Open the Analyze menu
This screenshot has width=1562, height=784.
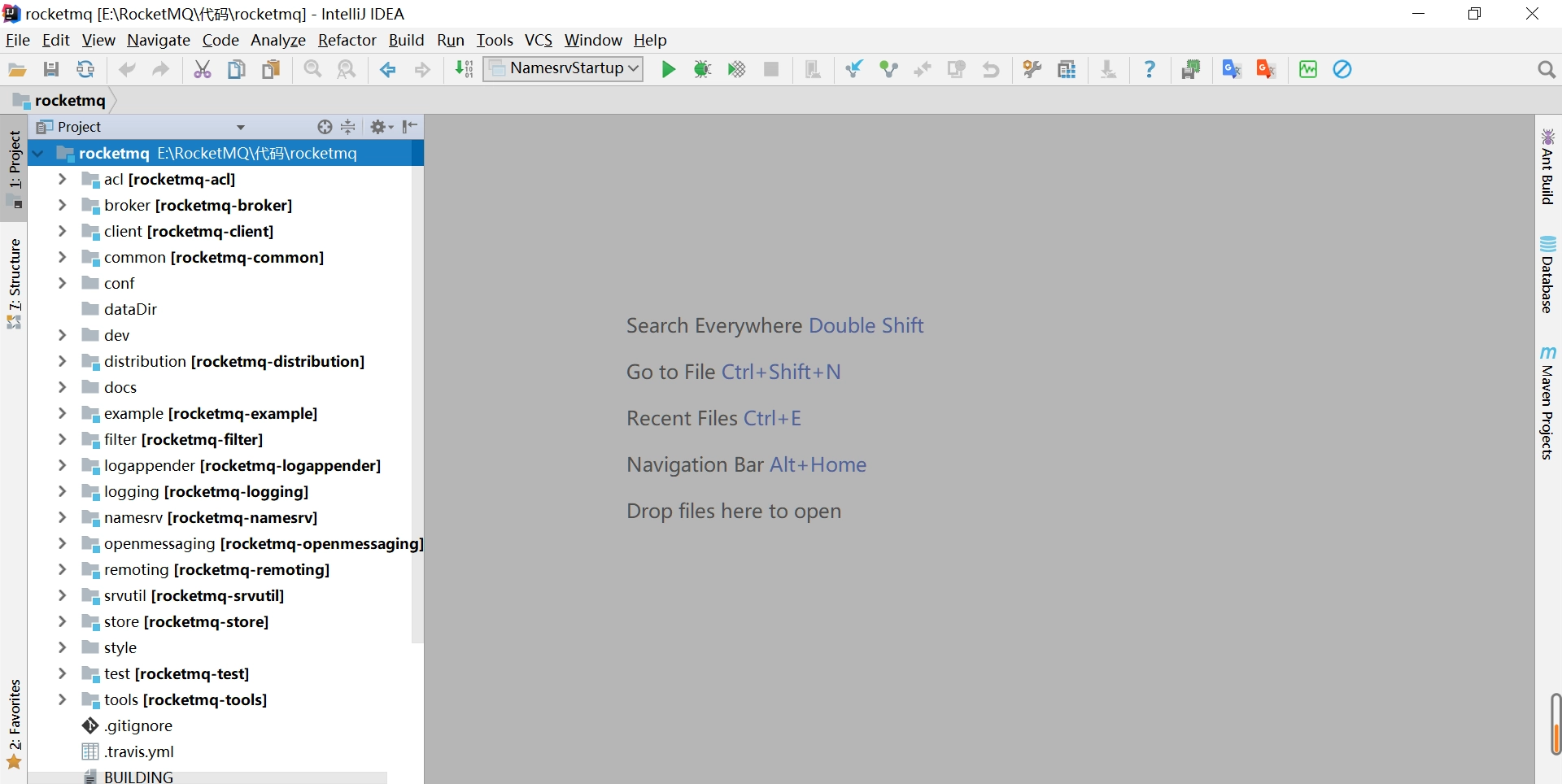click(x=278, y=40)
